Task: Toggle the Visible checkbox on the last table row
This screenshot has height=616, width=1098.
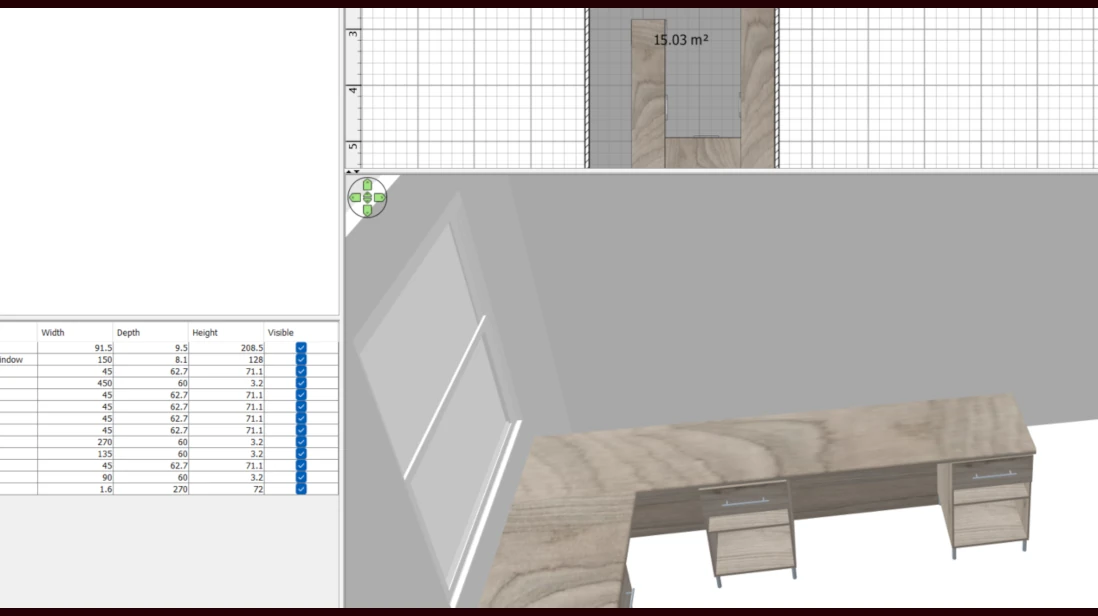Action: pos(300,489)
